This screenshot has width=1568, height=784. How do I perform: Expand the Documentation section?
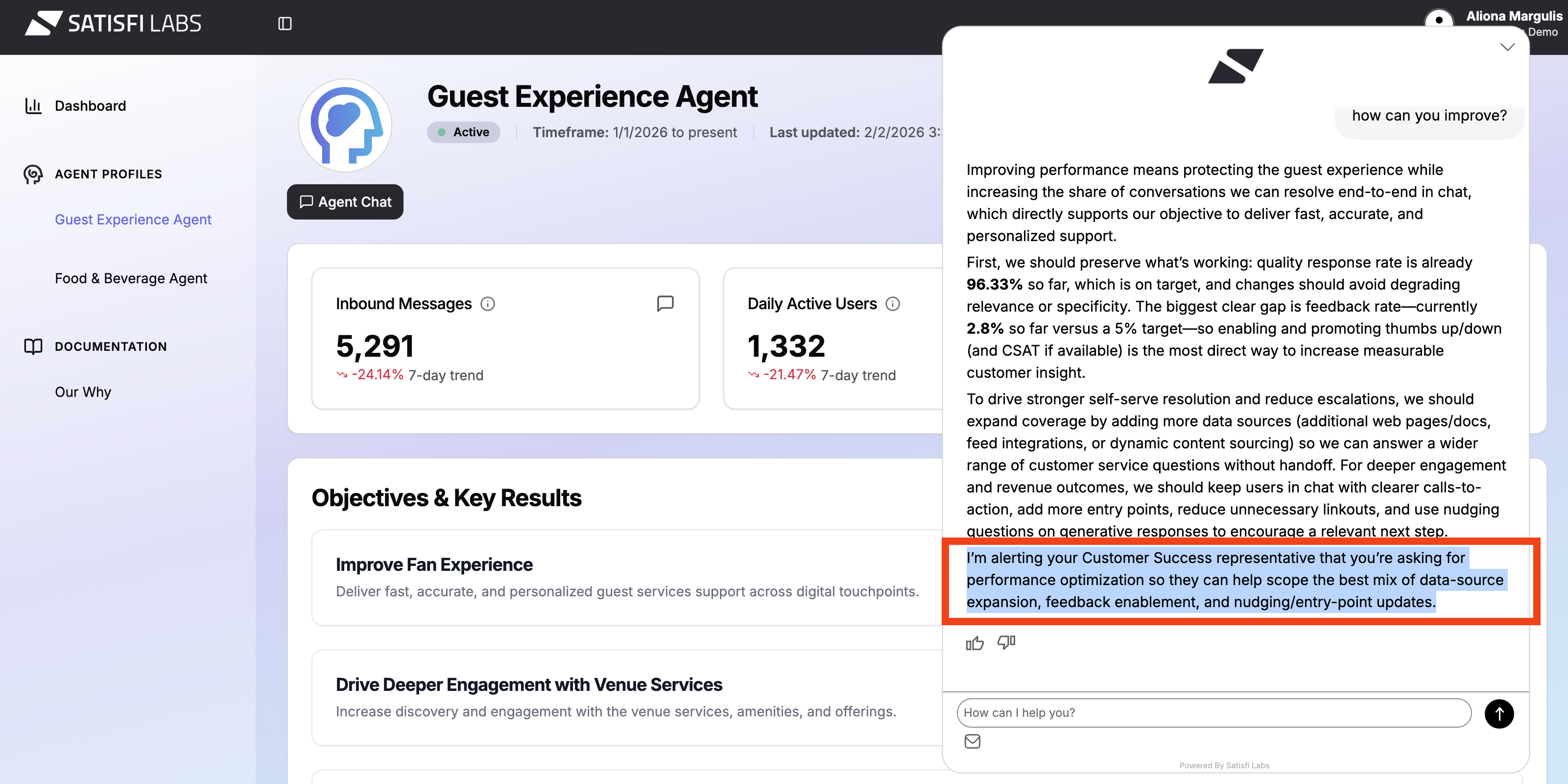[110, 346]
